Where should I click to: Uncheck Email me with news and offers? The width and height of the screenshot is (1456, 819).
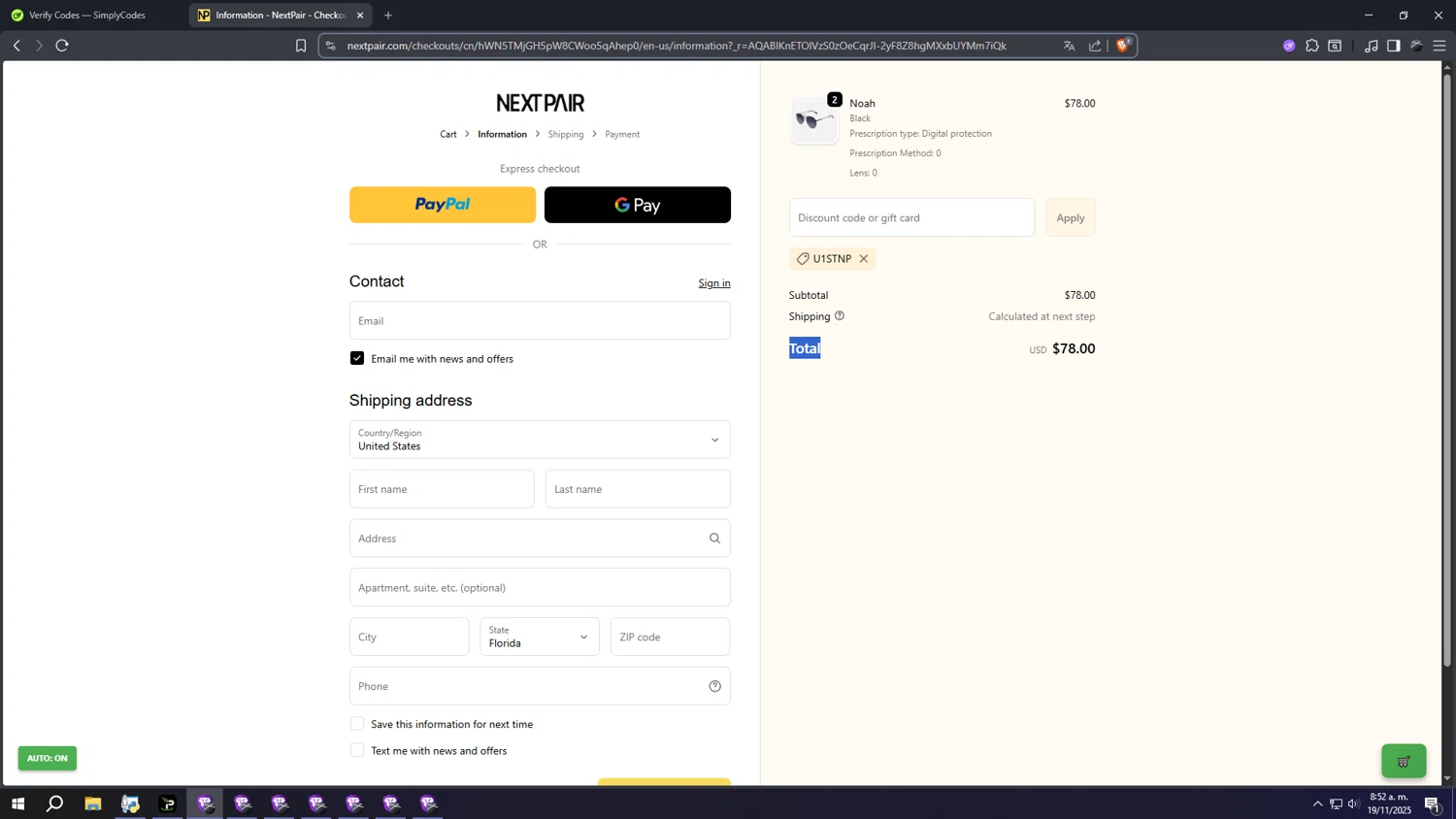pos(357,358)
